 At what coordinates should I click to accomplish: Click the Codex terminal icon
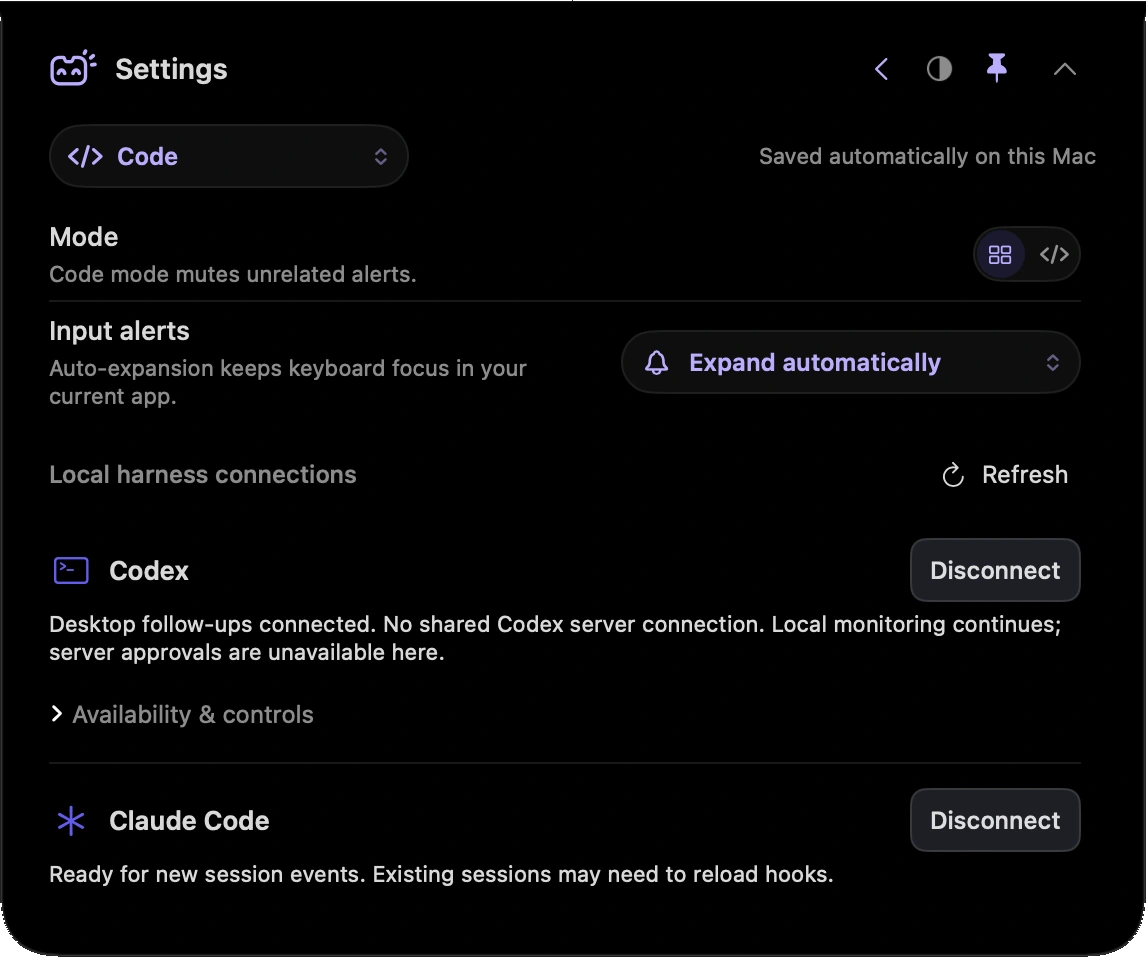(x=71, y=570)
